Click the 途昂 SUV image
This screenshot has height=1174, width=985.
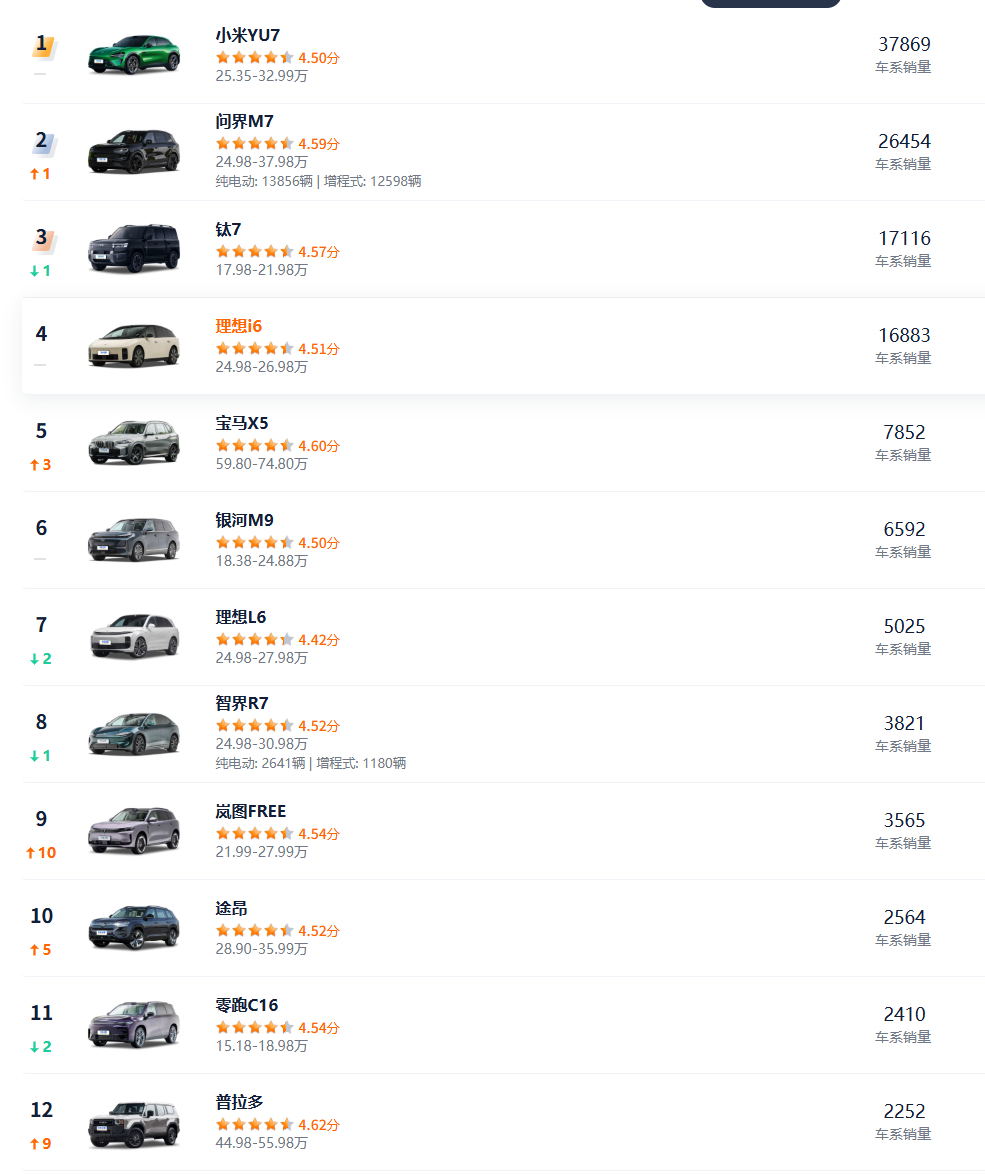(x=133, y=927)
